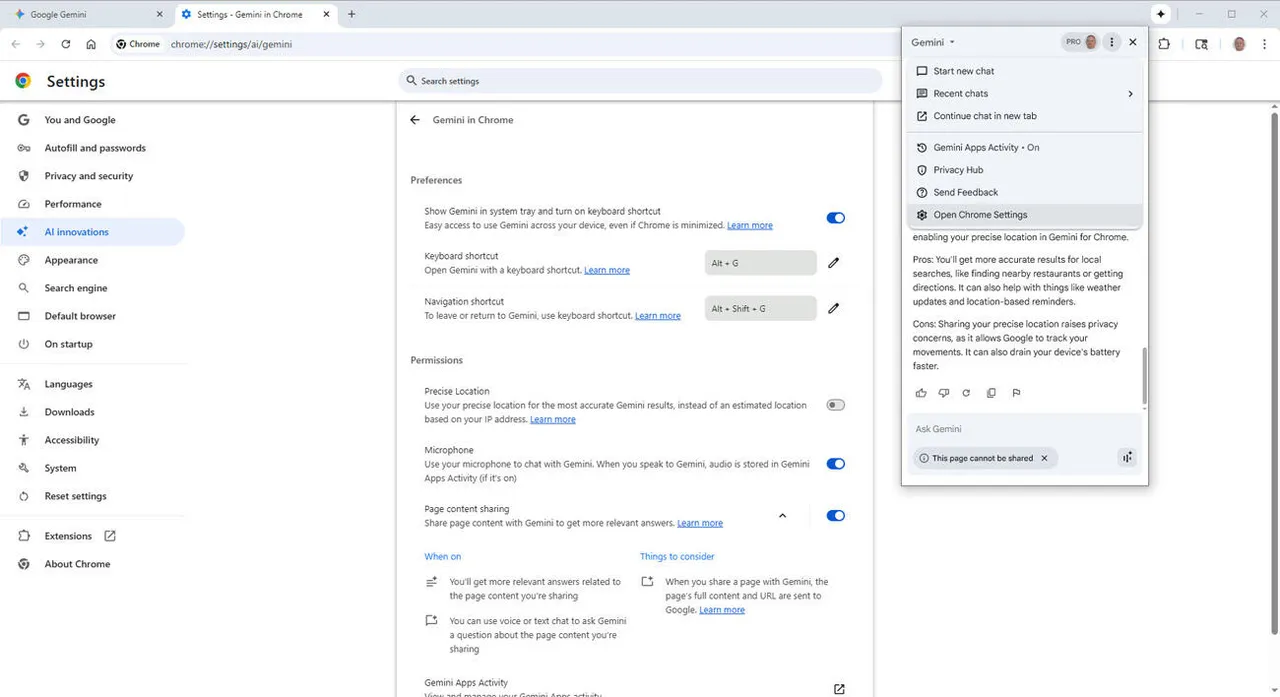
Task: Click the thumbs down feedback icon
Action: point(943,393)
